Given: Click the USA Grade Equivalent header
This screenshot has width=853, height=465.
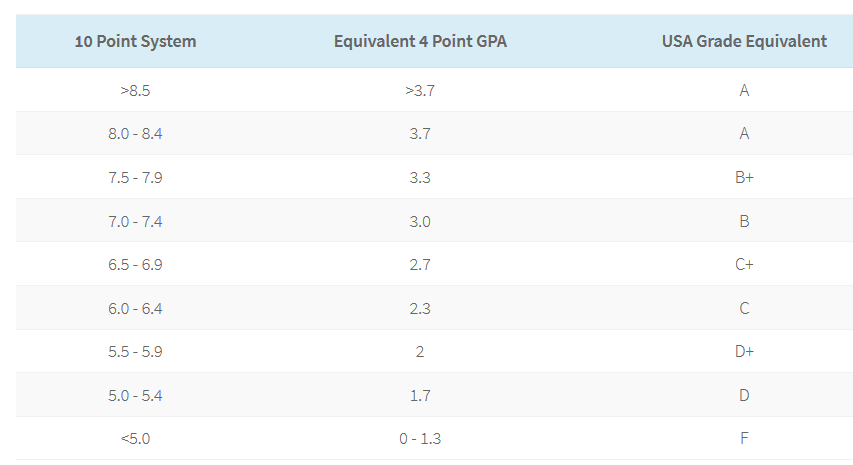Looking at the screenshot, I should [x=744, y=41].
